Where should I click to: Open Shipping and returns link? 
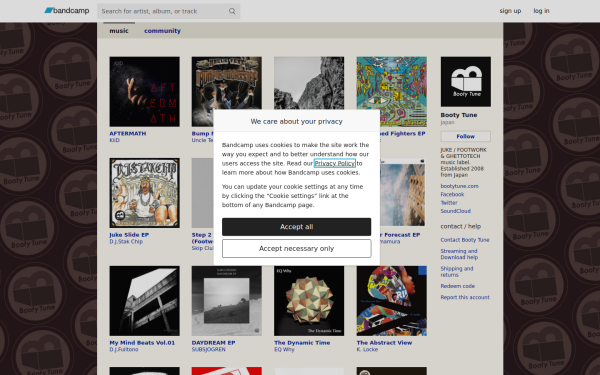[x=457, y=272]
